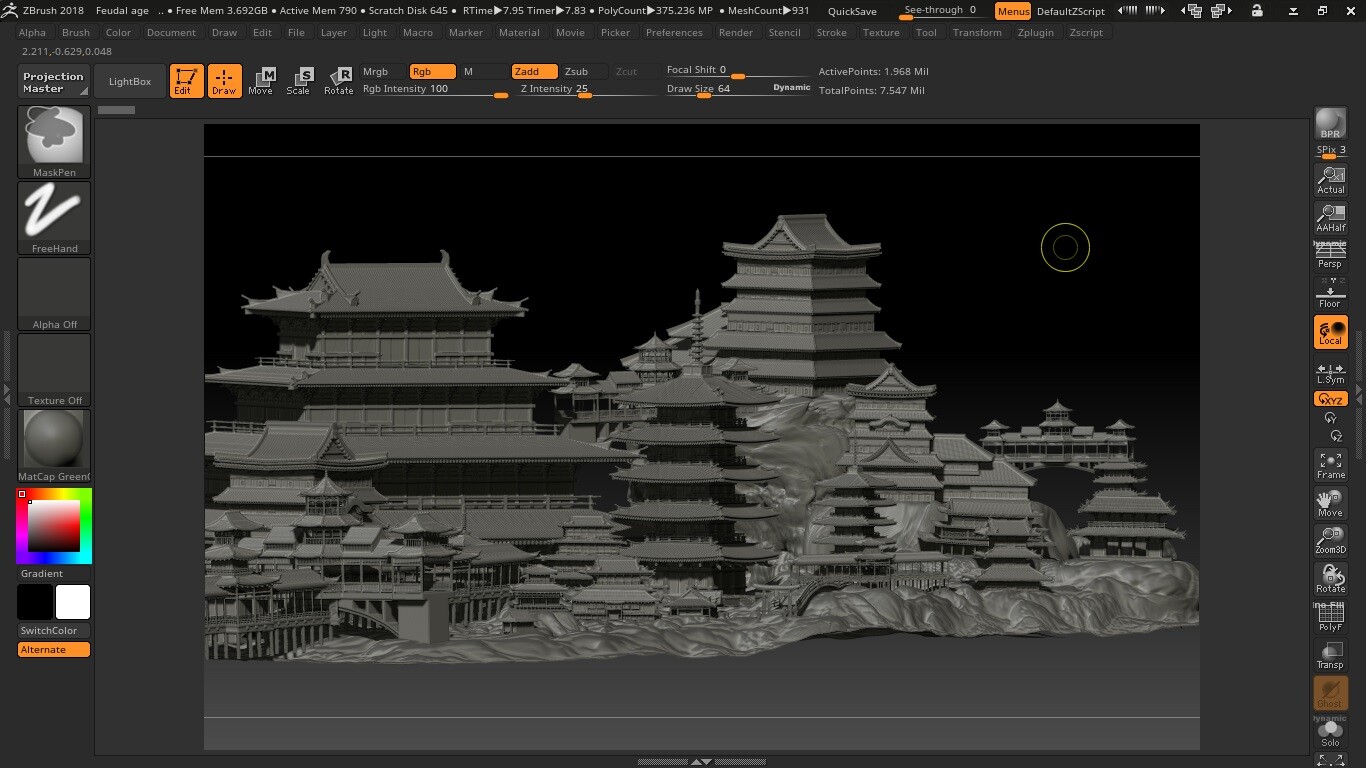Click the Zoom3D view icon

click(x=1330, y=541)
